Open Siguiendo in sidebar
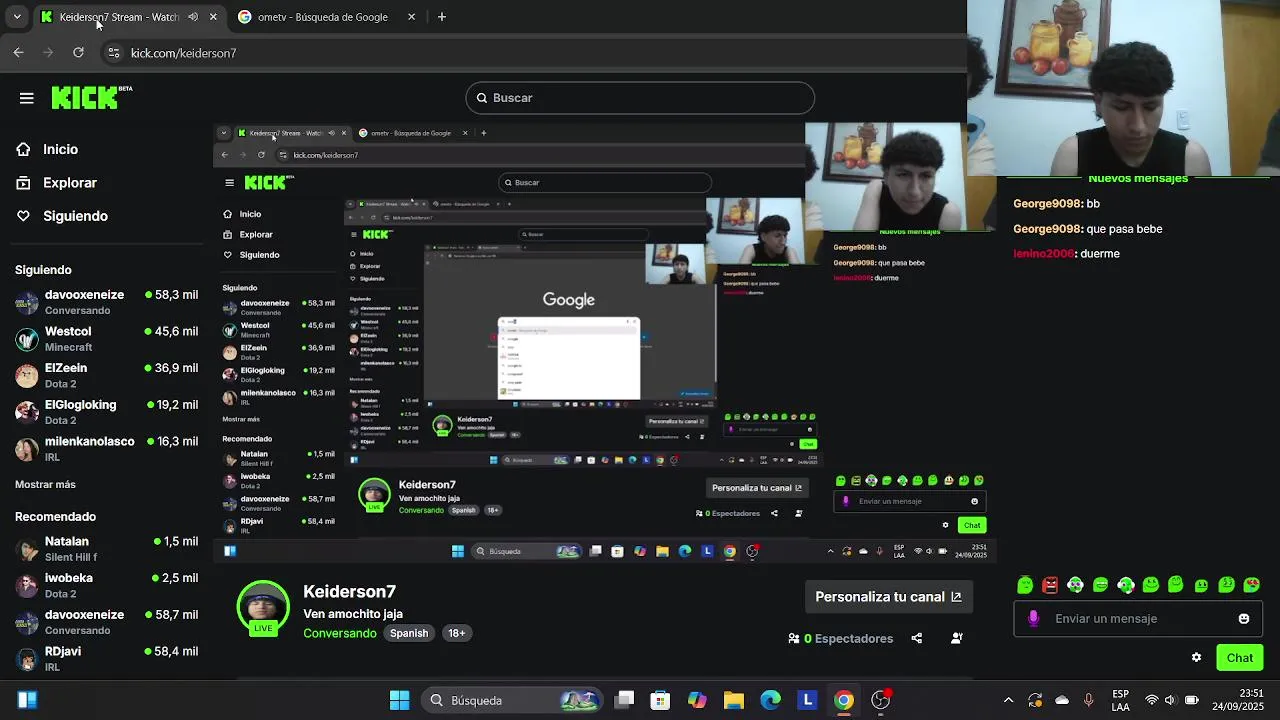 pos(75,216)
